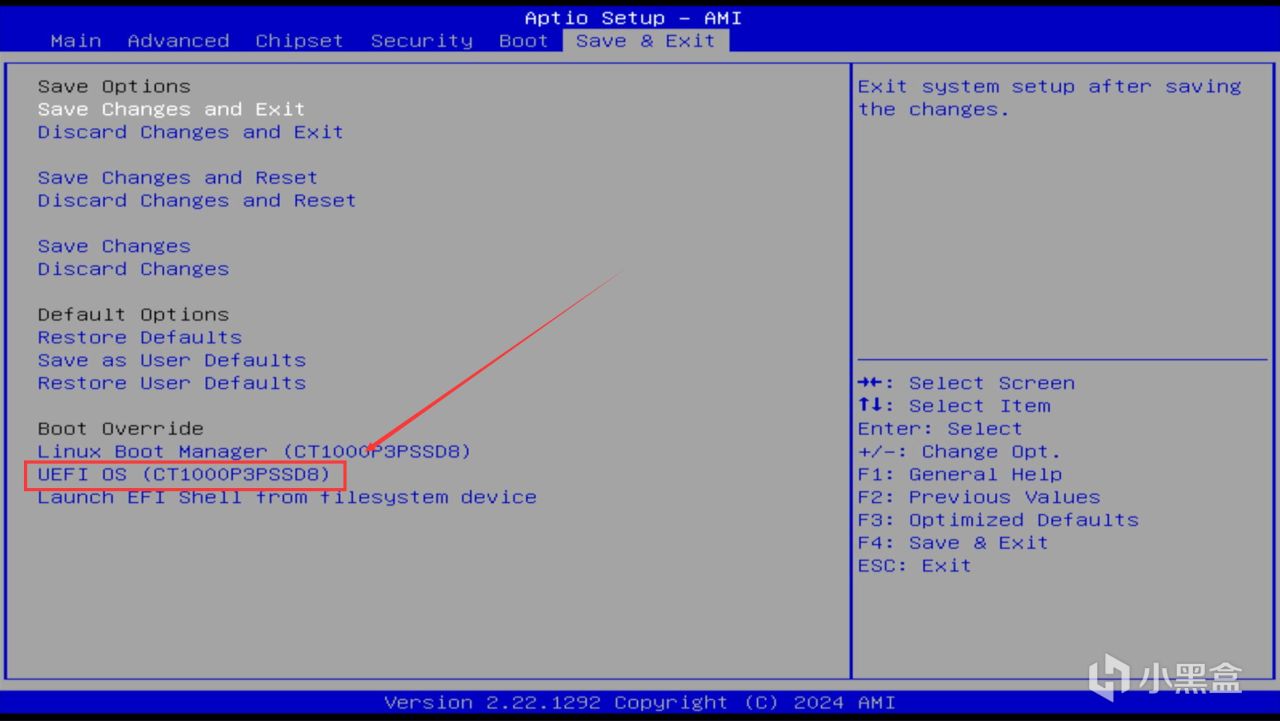This screenshot has width=1280, height=721.
Task: Go to the Security tab
Action: tap(421, 41)
